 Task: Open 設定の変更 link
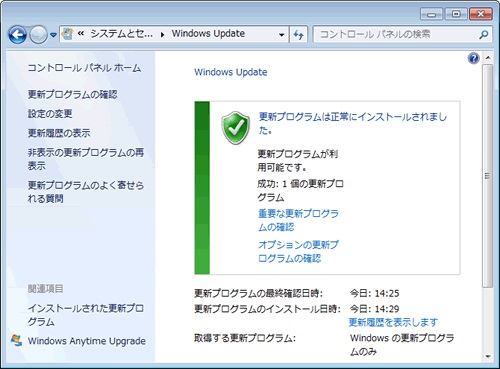[x=50, y=114]
